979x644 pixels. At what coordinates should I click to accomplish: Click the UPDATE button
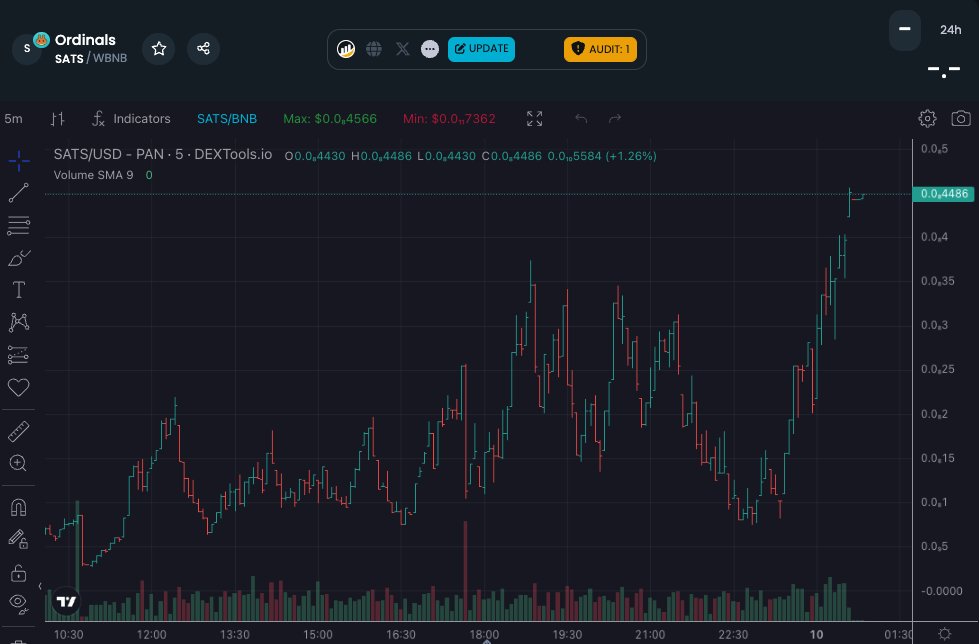tap(481, 49)
